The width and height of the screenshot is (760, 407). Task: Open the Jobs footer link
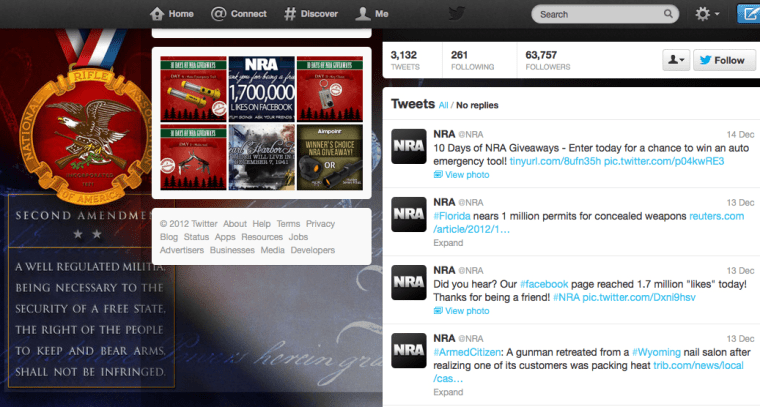tap(298, 237)
